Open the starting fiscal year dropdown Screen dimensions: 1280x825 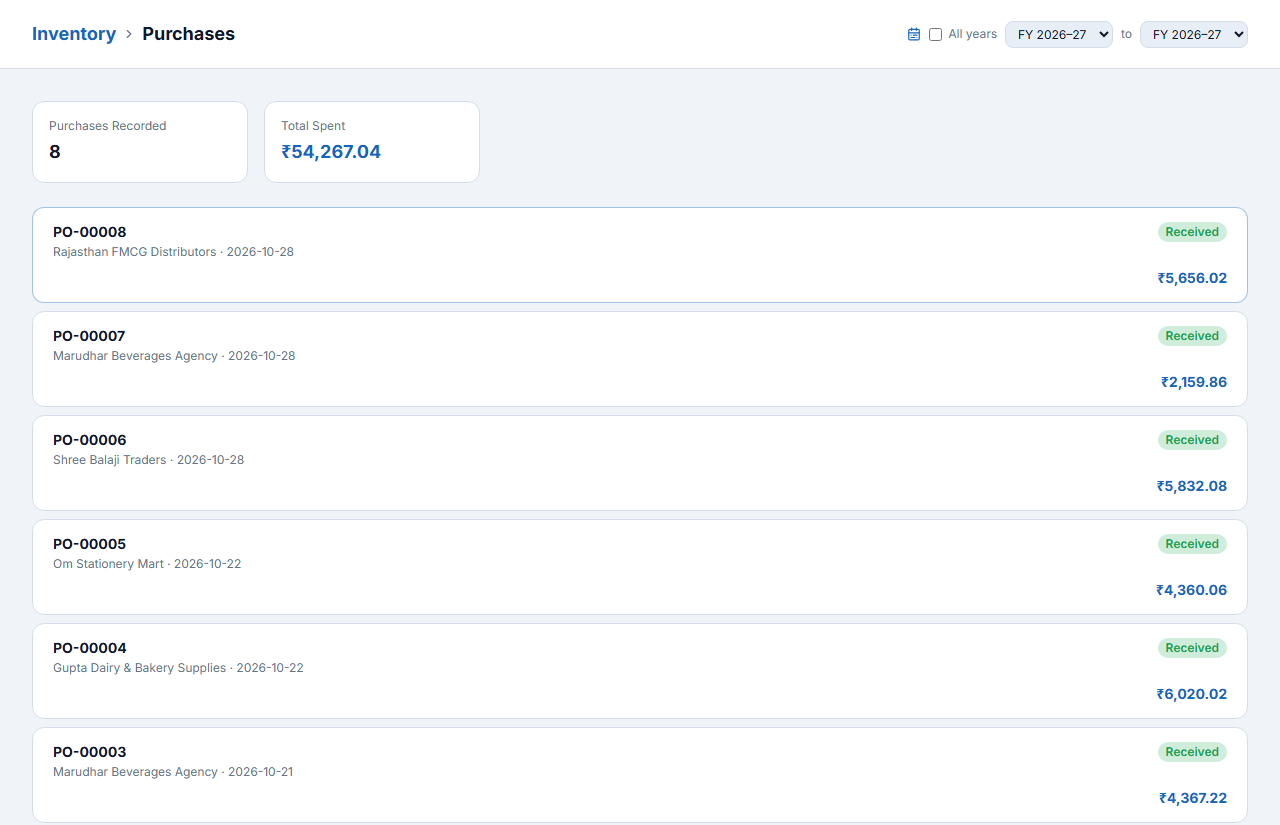(1058, 34)
